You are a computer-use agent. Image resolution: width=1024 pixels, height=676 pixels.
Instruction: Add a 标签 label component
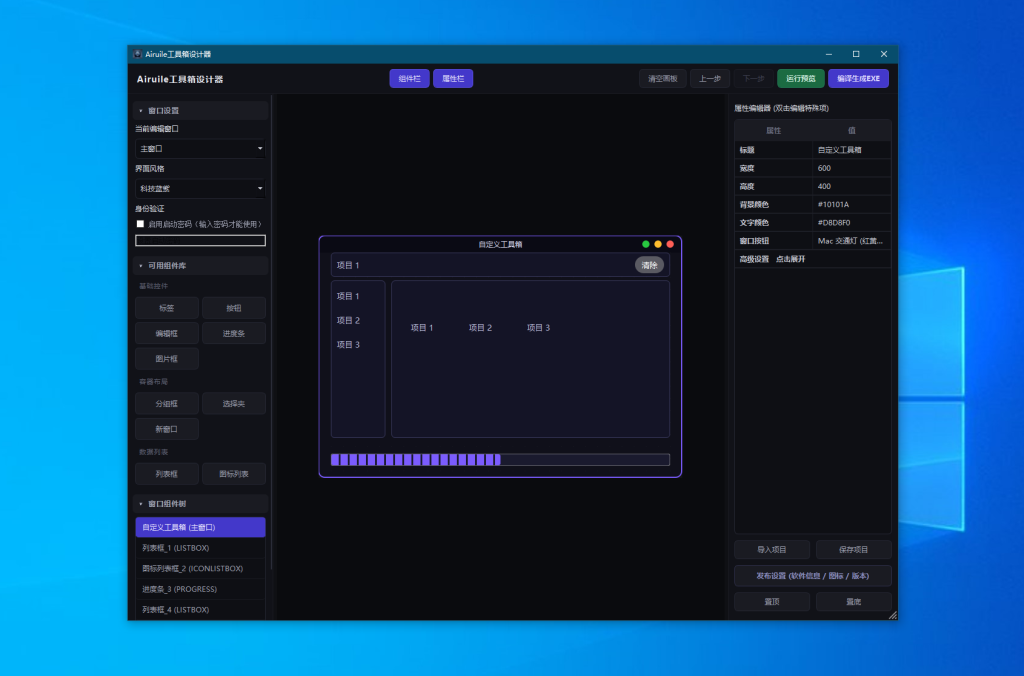pos(167,308)
